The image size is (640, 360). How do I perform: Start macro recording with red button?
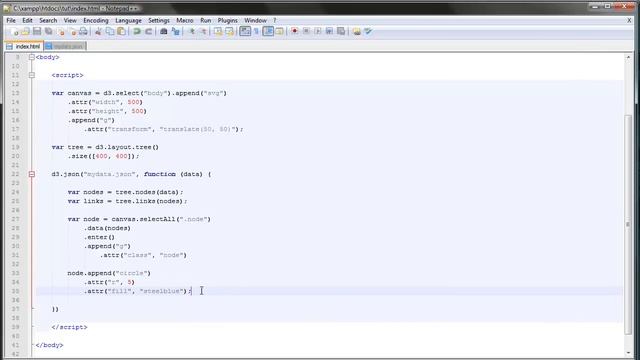(x=294, y=31)
